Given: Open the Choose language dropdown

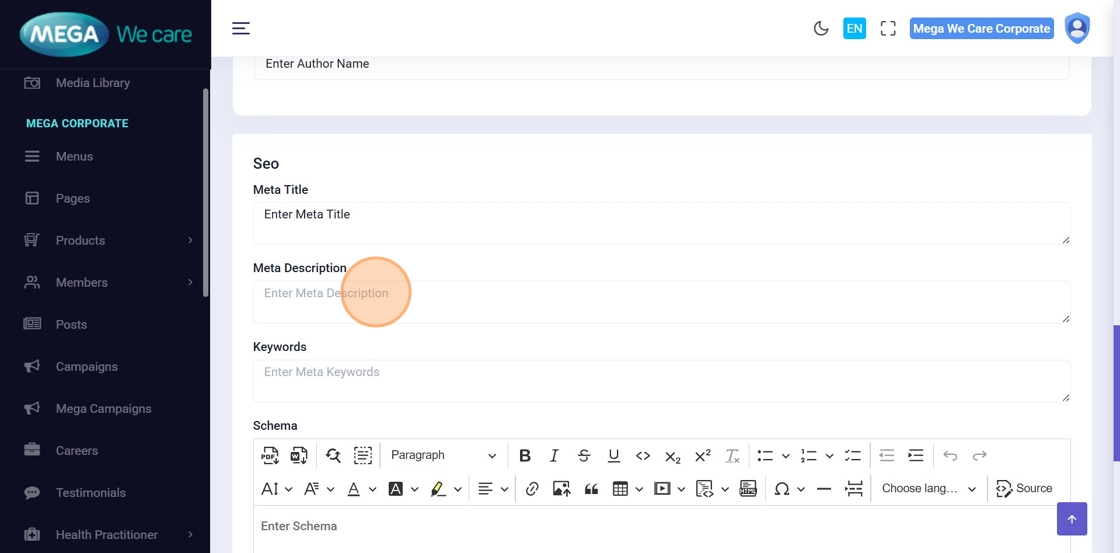Looking at the screenshot, I should pos(928,489).
